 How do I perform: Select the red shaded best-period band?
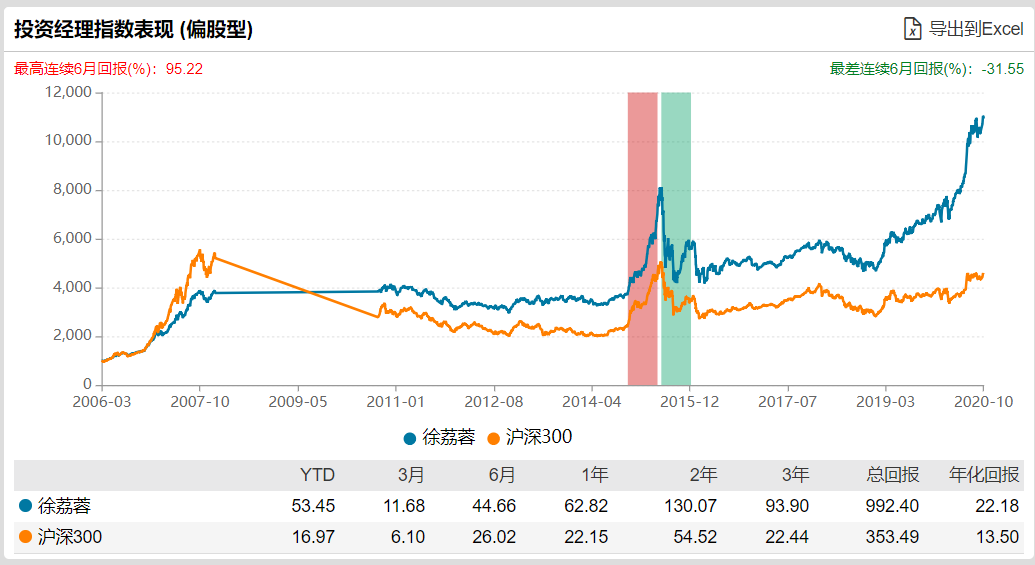pyautogui.click(x=642, y=238)
